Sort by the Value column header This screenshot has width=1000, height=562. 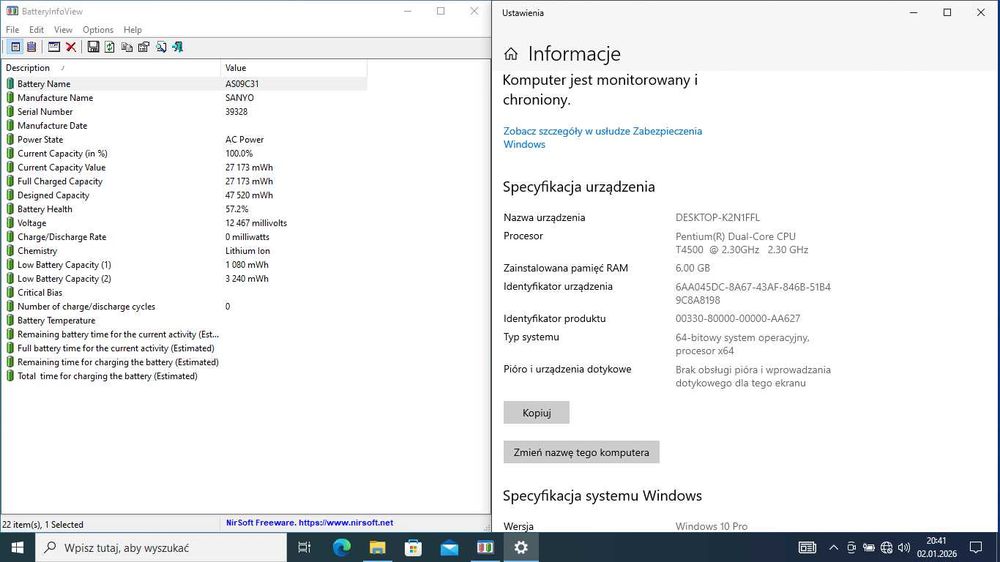pos(294,68)
